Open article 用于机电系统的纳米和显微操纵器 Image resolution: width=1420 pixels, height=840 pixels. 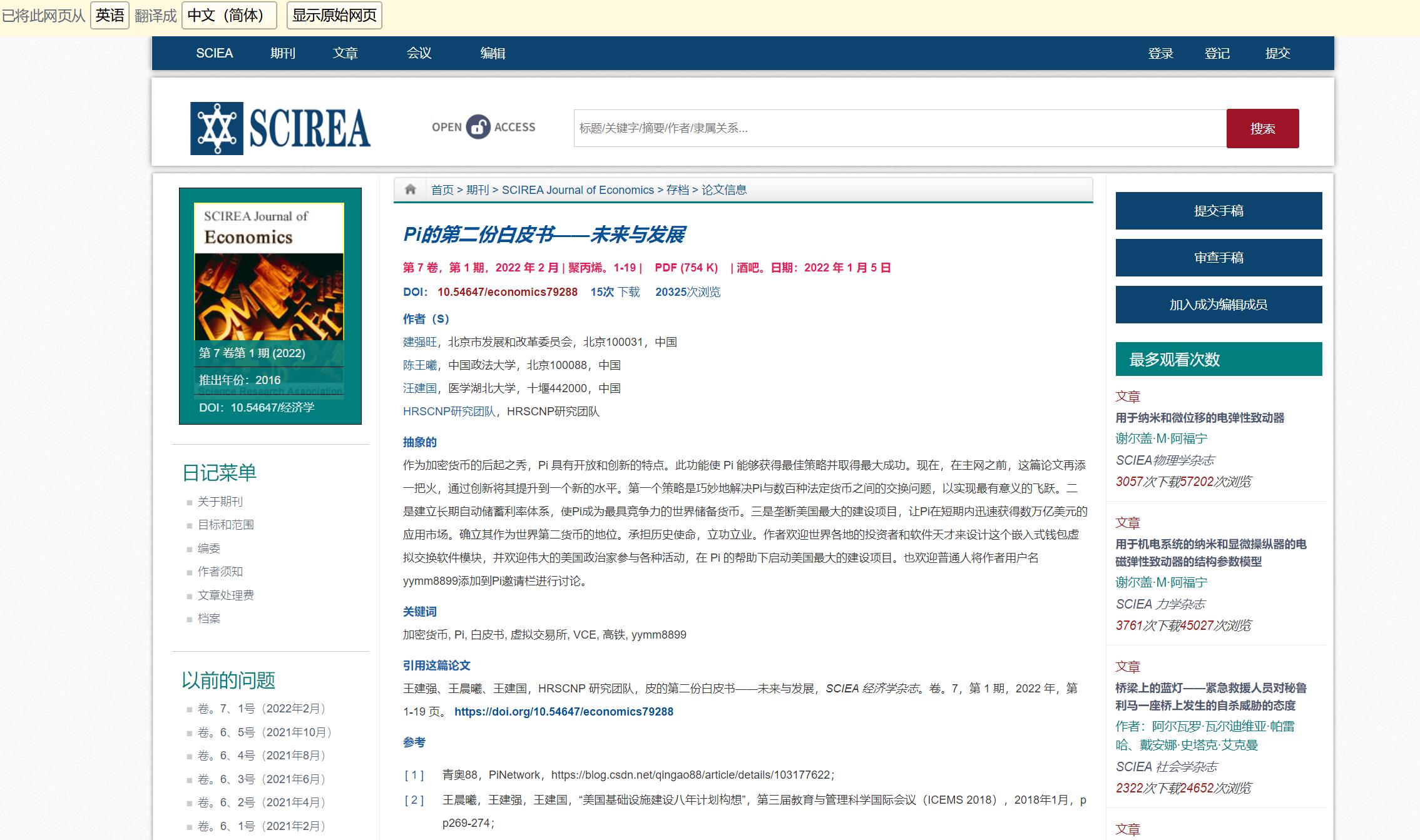pyautogui.click(x=1211, y=553)
